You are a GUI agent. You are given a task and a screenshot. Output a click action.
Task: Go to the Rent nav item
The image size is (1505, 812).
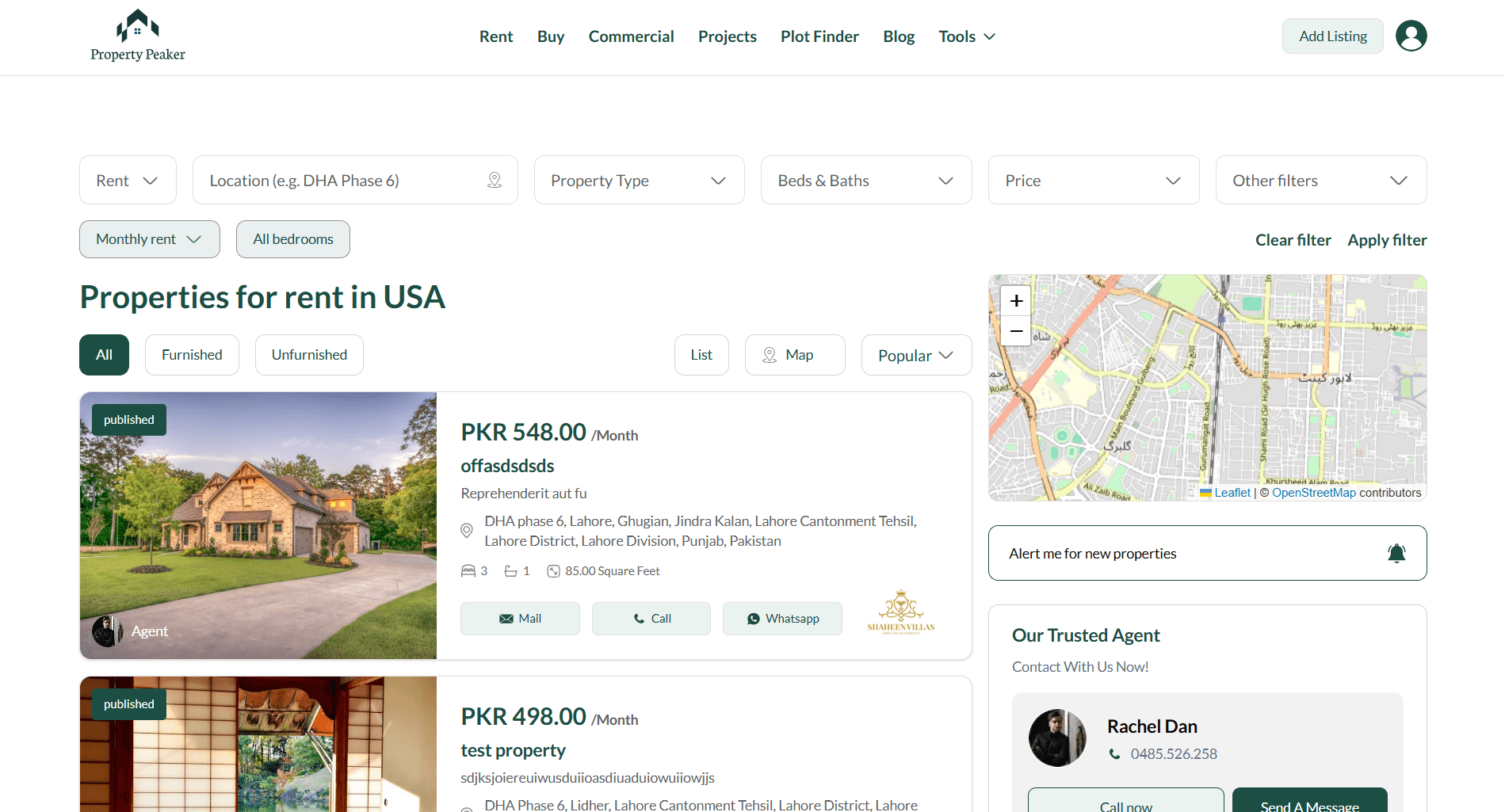click(x=496, y=36)
